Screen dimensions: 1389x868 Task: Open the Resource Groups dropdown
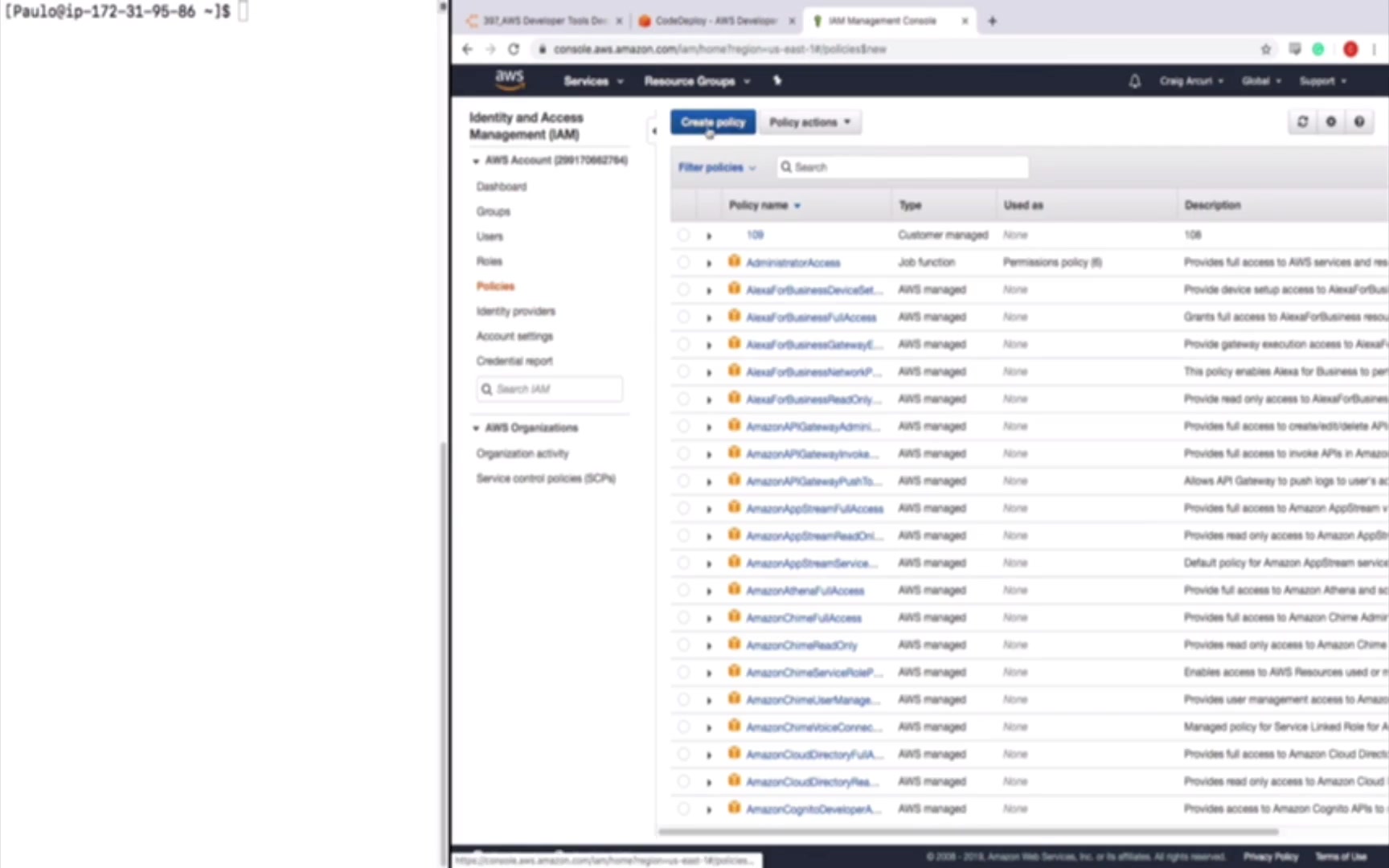tap(697, 81)
